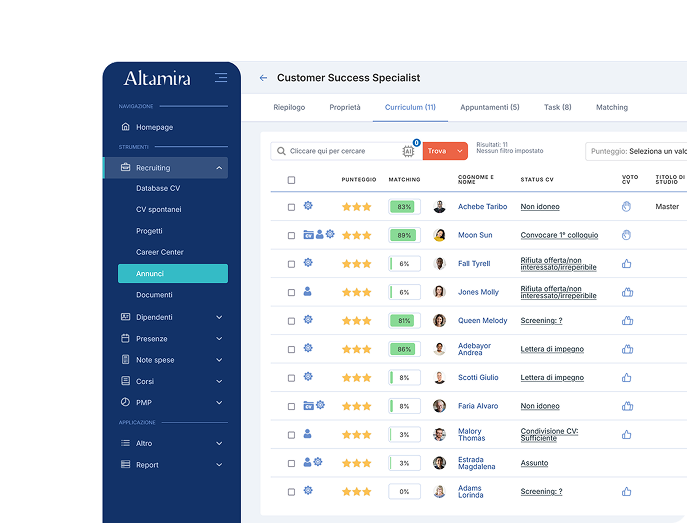Check the box for Achebe Taribo
Image resolution: width=687 pixels, height=523 pixels.
[x=291, y=207]
